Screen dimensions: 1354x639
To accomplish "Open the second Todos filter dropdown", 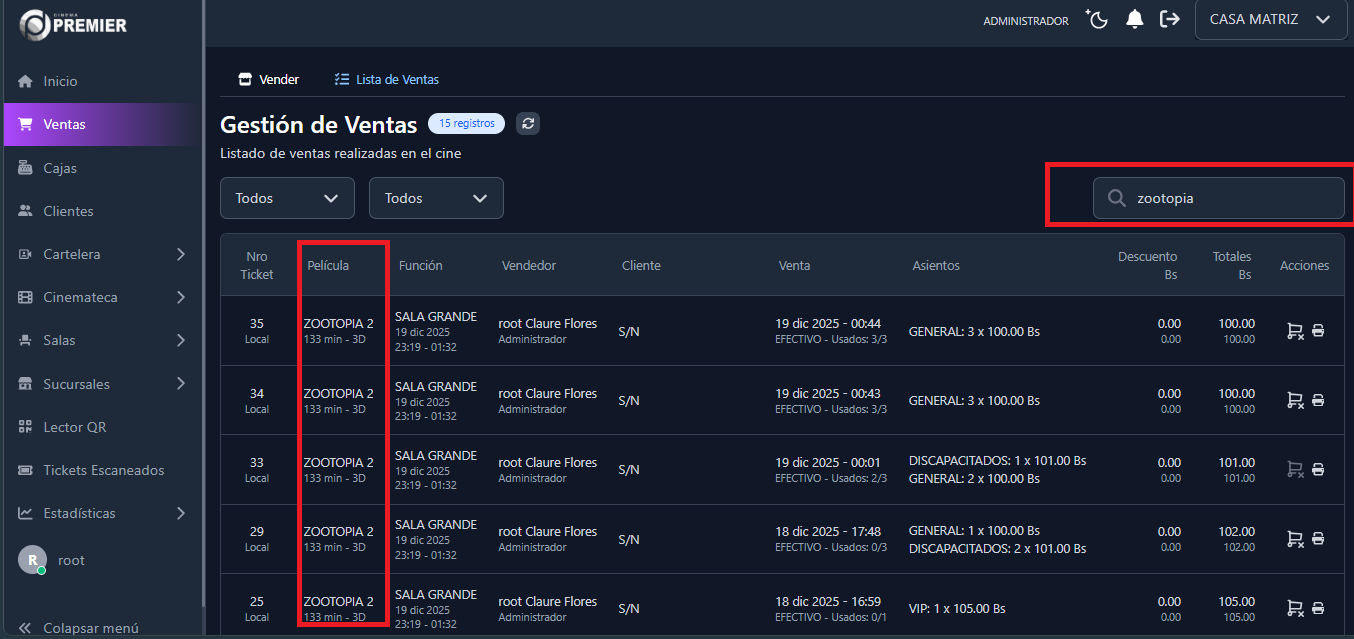I will click(x=436, y=198).
